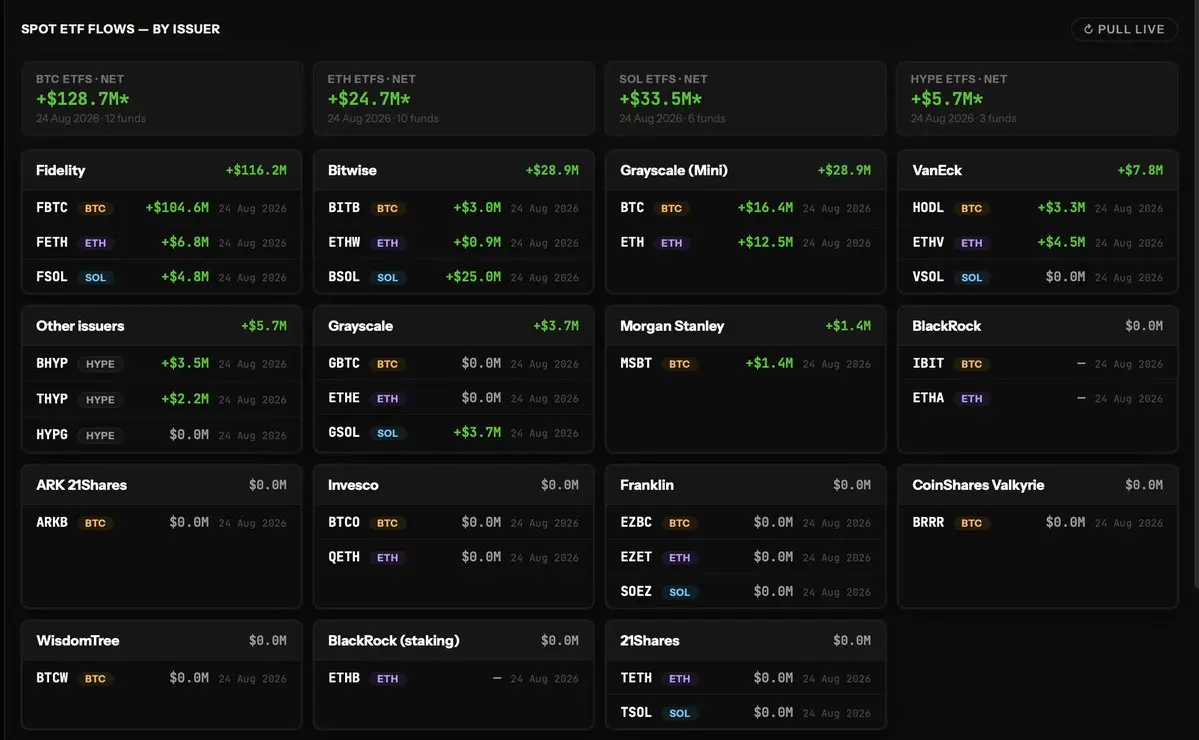Click the Morgan Stanley issuer header

[746, 326]
